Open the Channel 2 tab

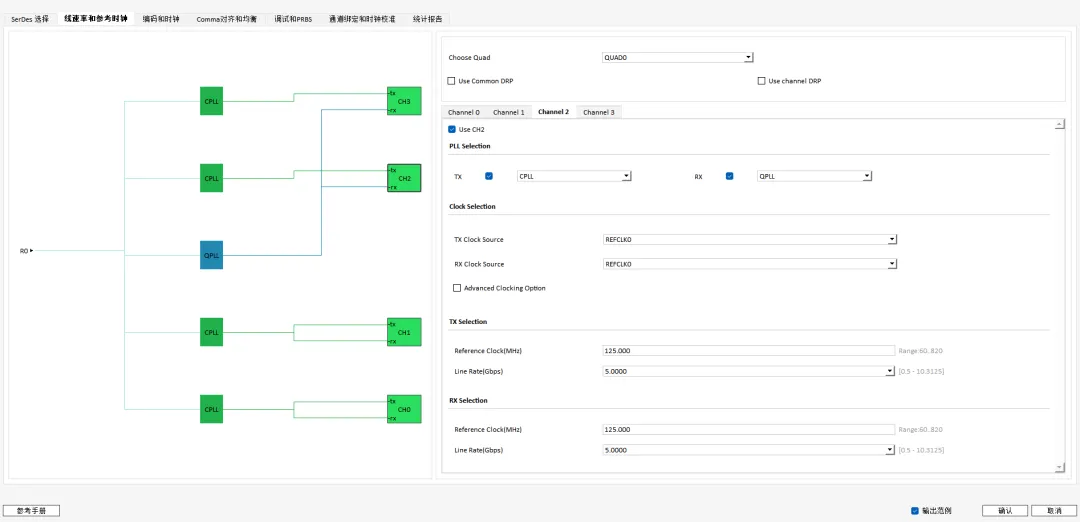pyautogui.click(x=553, y=112)
